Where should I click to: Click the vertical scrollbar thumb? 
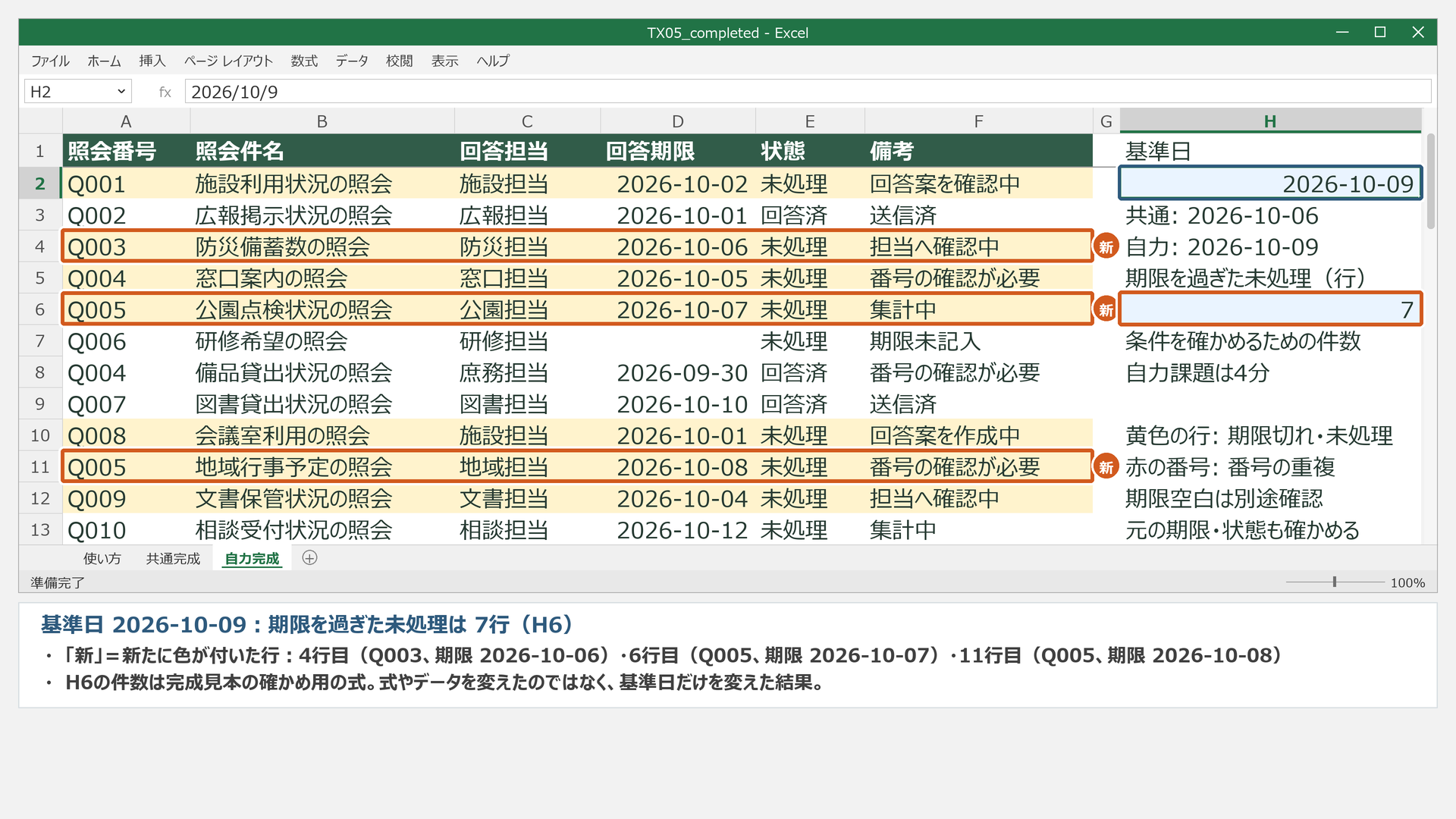(1431, 181)
